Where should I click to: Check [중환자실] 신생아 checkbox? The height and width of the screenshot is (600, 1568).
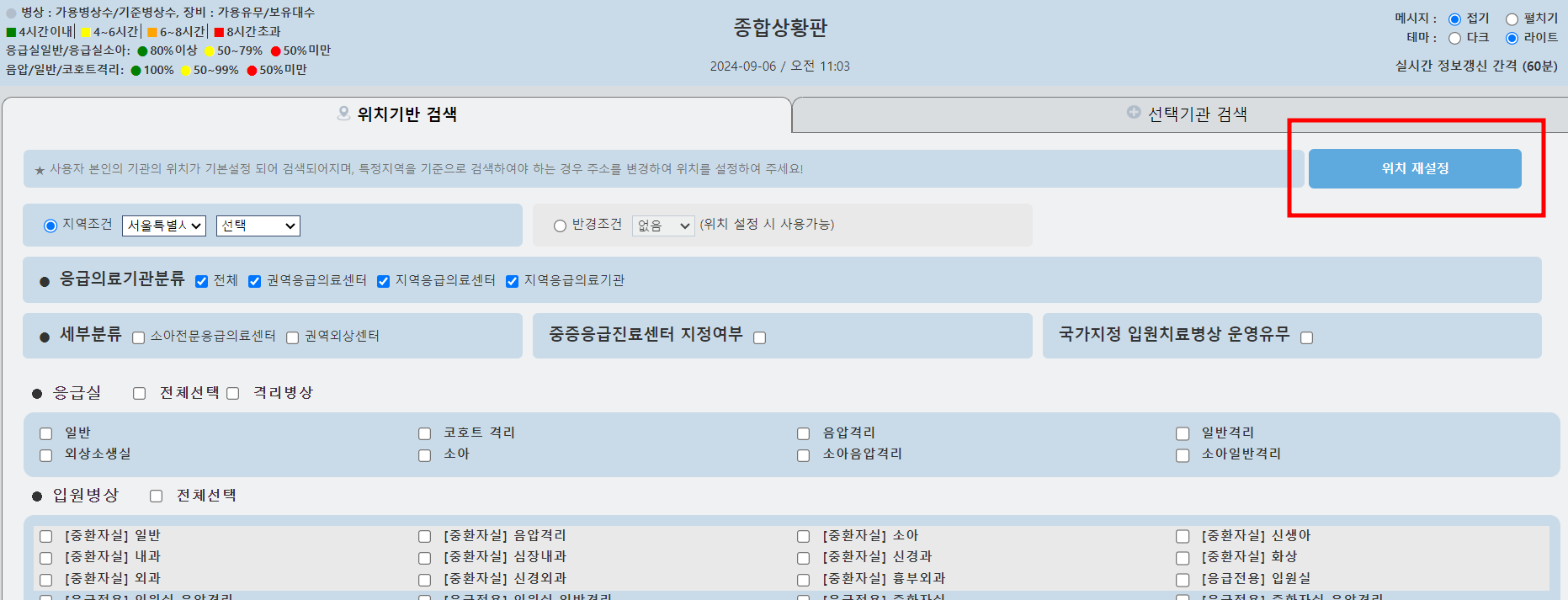[1183, 537]
